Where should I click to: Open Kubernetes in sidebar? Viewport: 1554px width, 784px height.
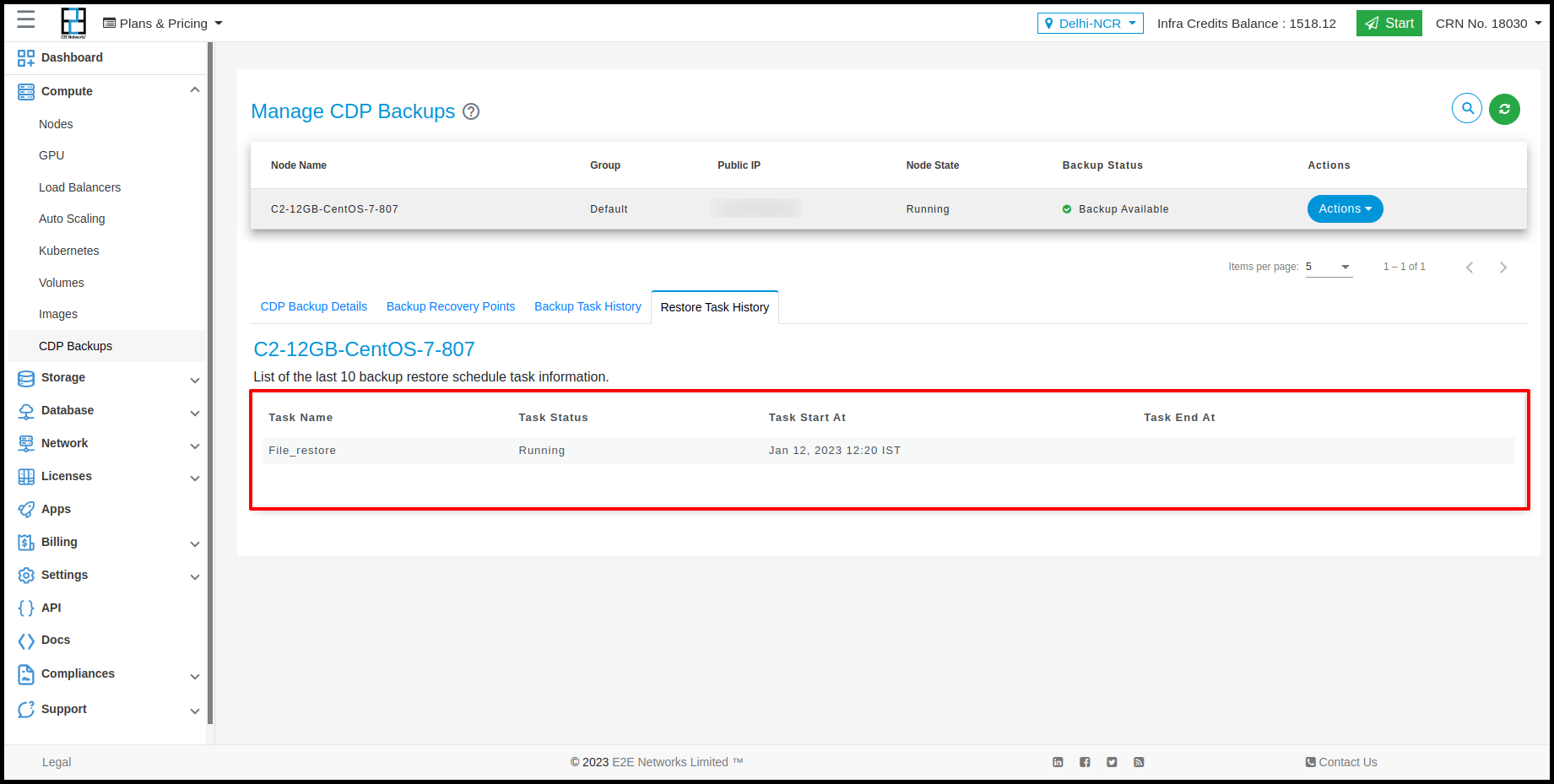(68, 251)
